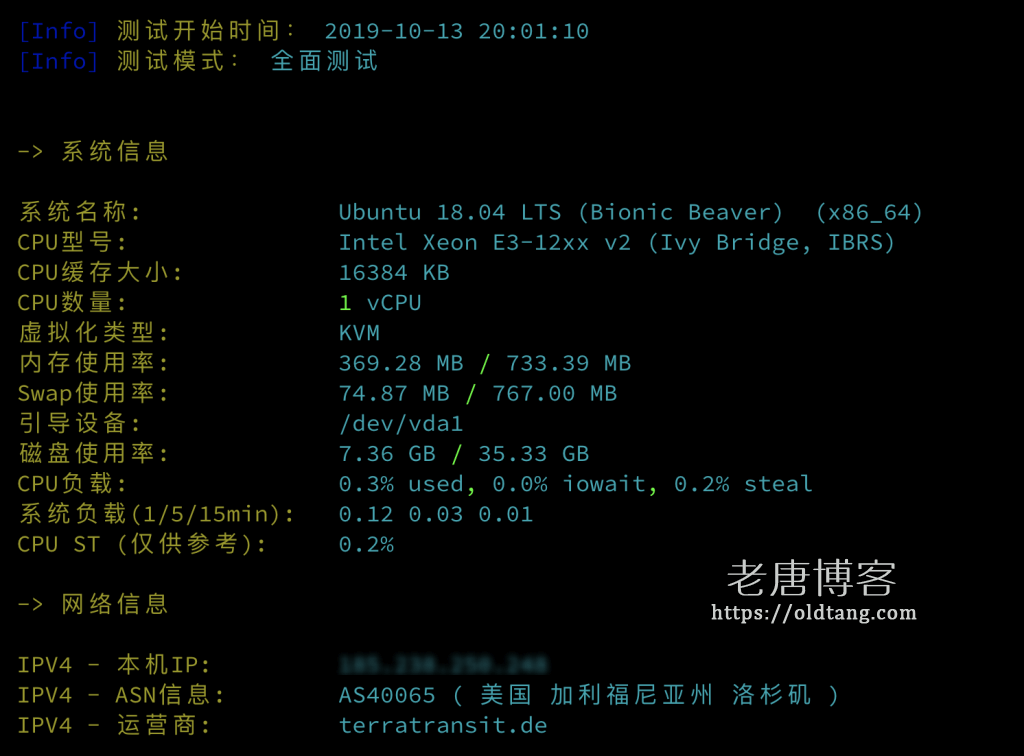This screenshot has width=1024, height=756.
Task: Click the first [Info] tag
Action: 59,31
